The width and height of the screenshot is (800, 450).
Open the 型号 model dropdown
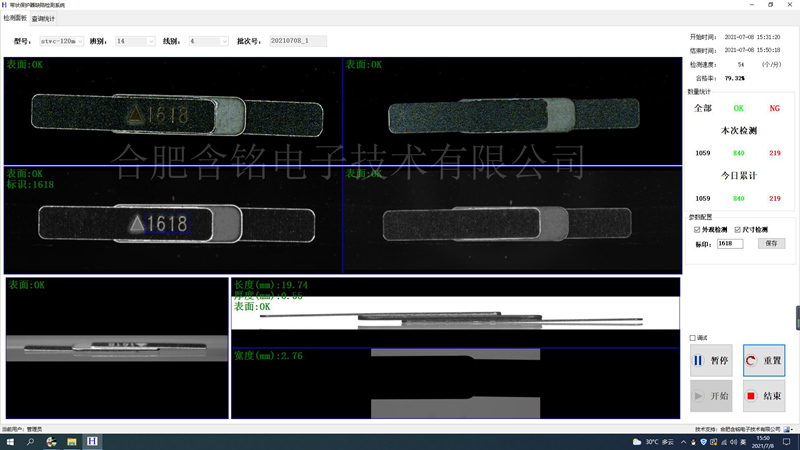61,41
